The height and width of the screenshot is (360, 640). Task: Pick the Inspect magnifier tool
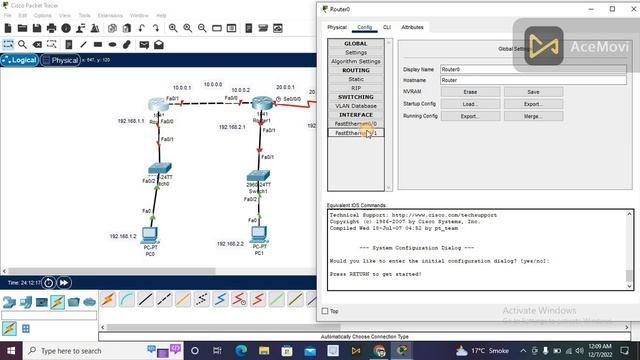[22, 44]
